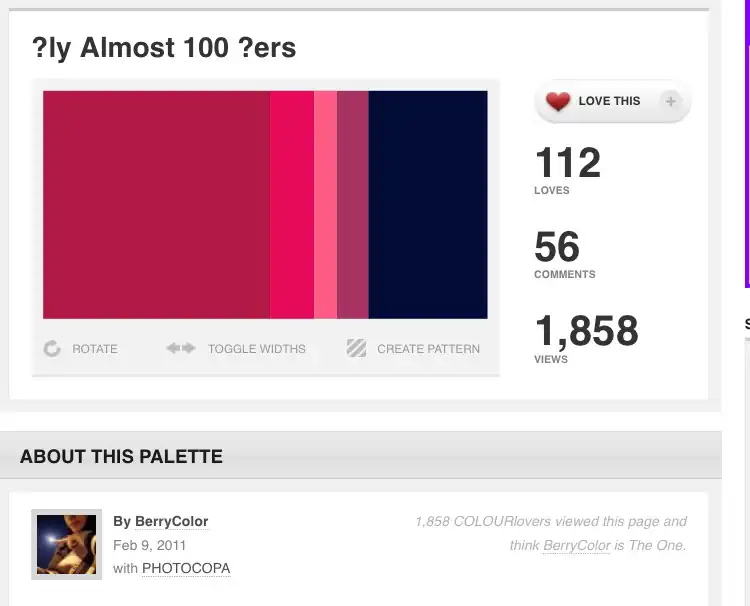The height and width of the screenshot is (606, 750).
Task: Select the large crimson color swatch
Action: tap(156, 205)
